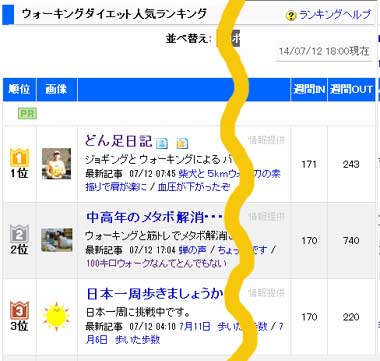Click the ウォーキングダイエット人気ランキング heading

click(114, 14)
